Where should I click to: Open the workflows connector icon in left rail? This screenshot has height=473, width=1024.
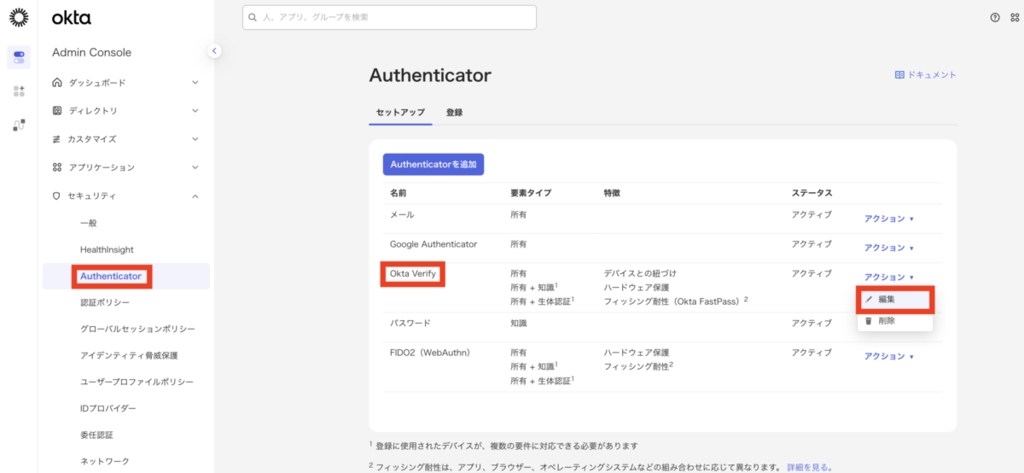pyautogui.click(x=18, y=125)
